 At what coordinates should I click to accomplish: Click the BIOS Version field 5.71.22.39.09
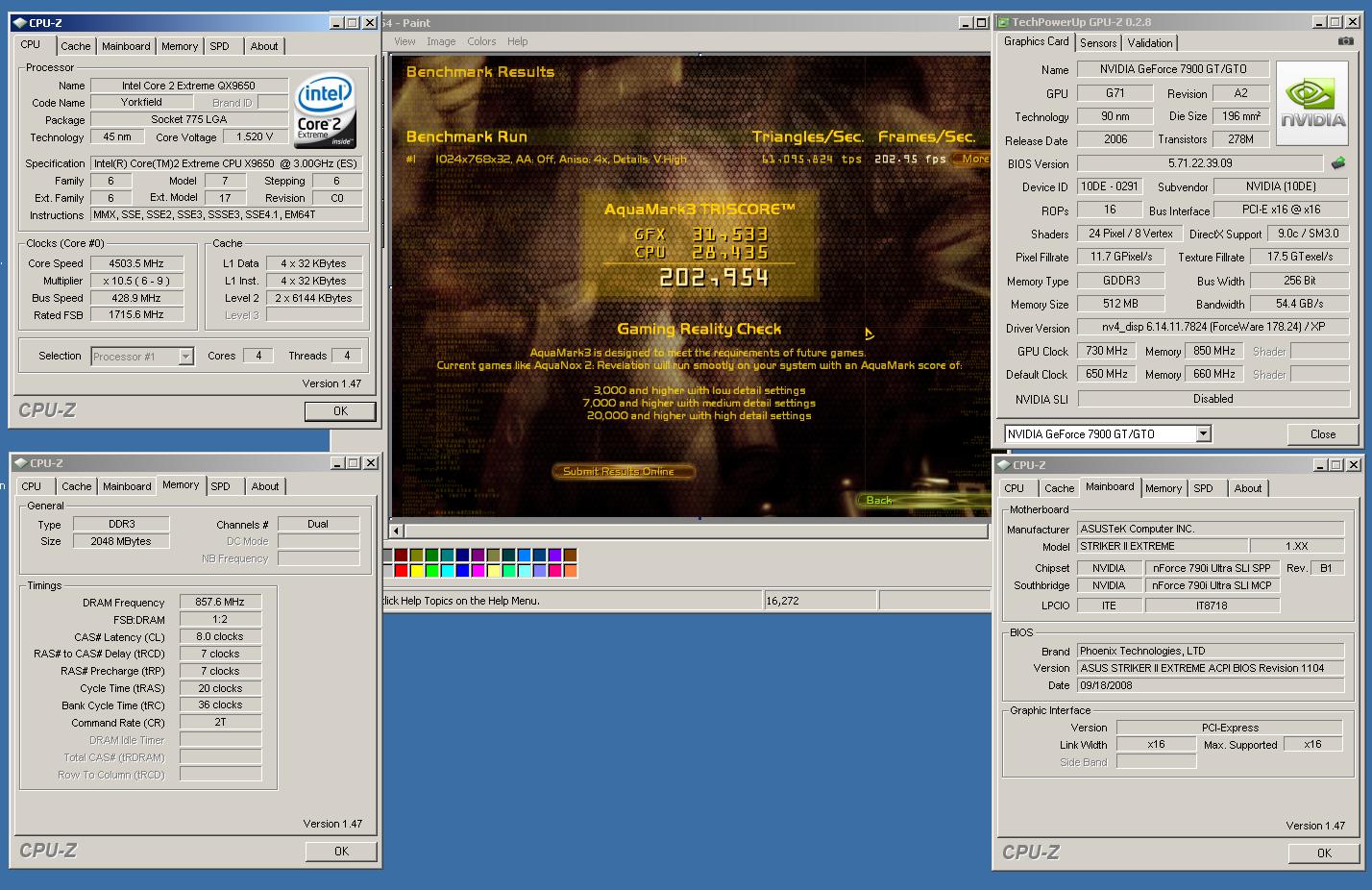coord(1200,163)
